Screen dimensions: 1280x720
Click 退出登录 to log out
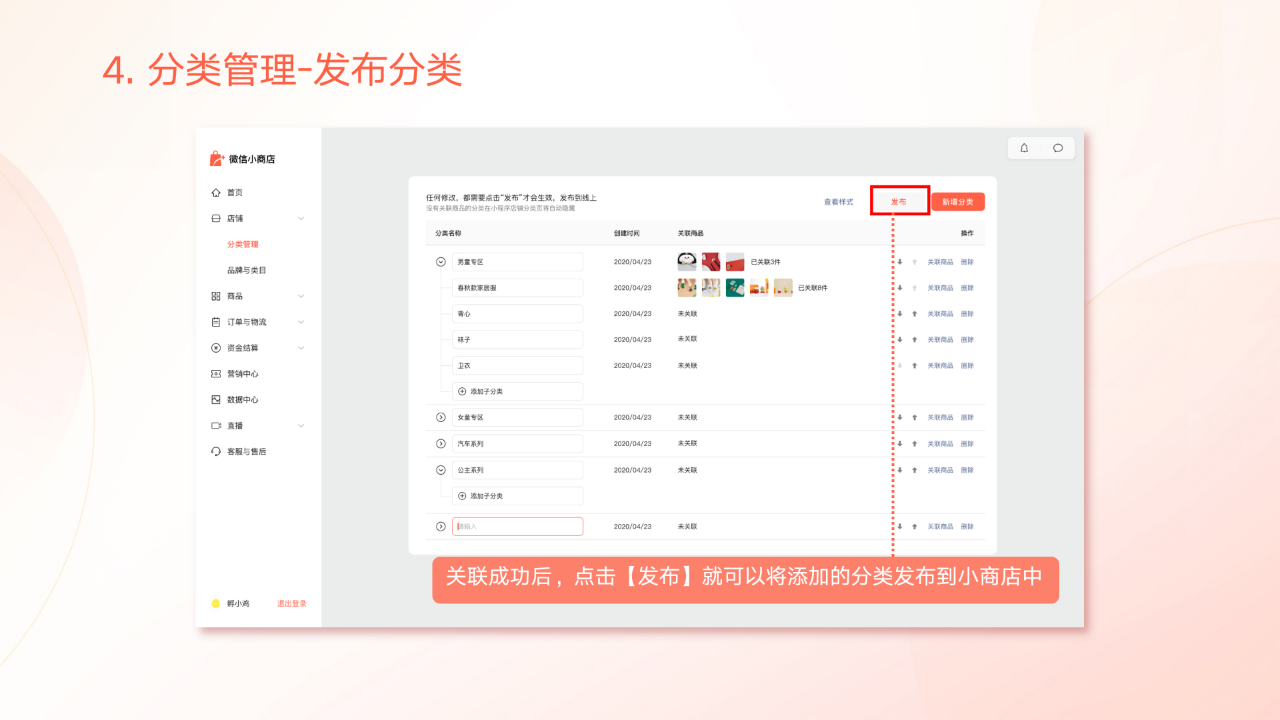pos(292,604)
